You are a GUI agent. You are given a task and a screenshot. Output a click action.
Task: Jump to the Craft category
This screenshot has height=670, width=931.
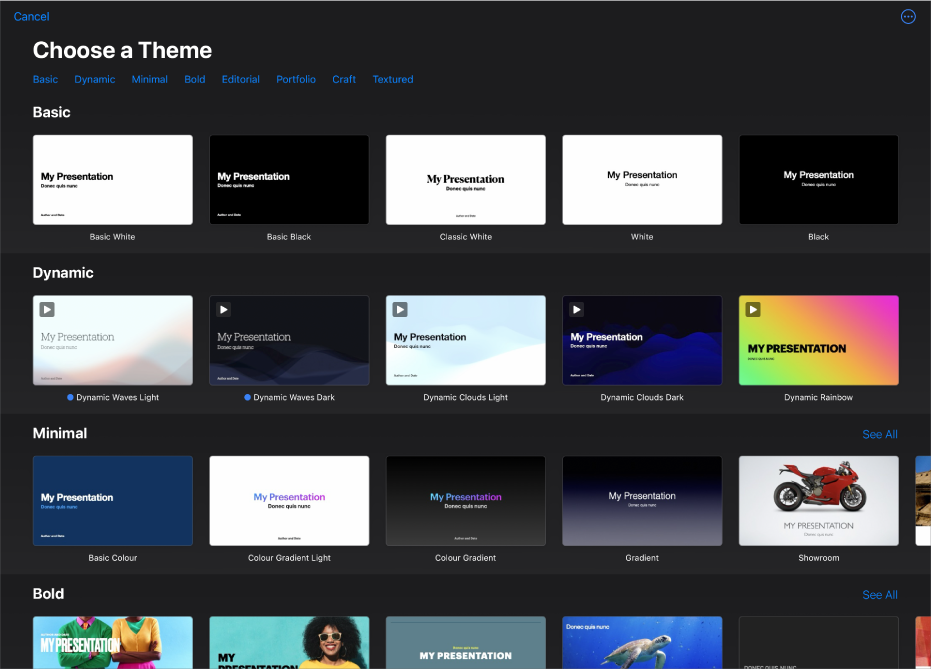pos(344,80)
